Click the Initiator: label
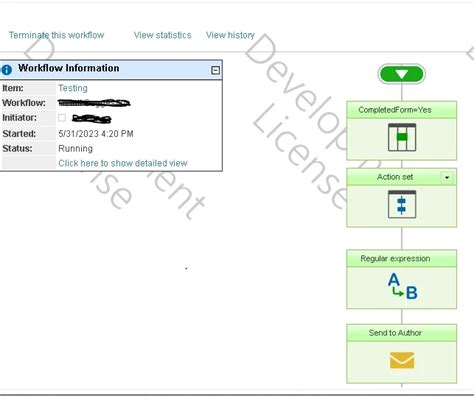474x396 pixels. [x=19, y=118]
